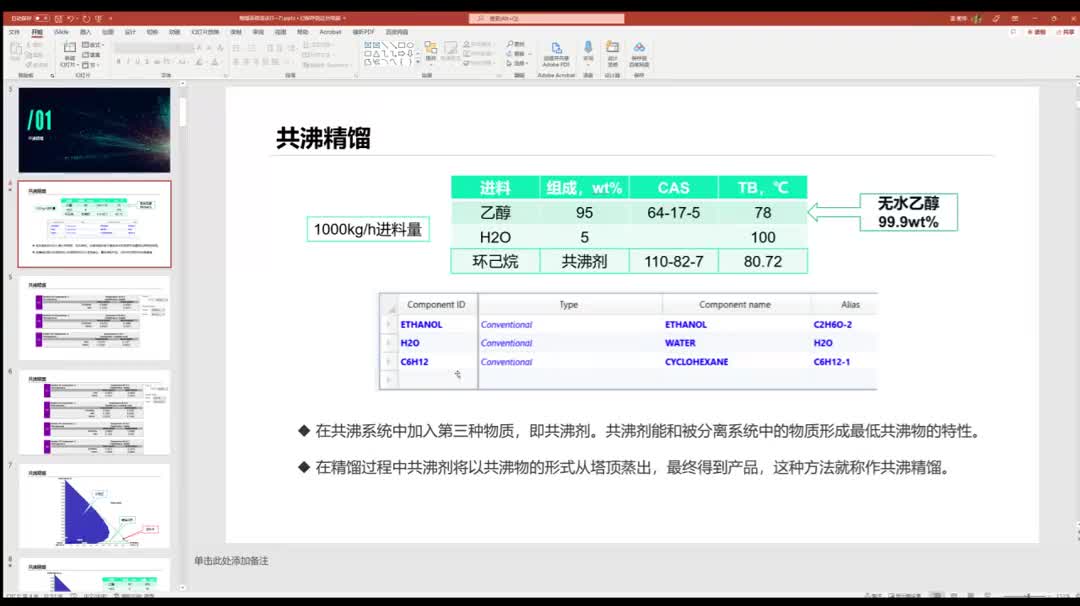Click the 无水乙醇 99.9wt% box

coord(908,212)
